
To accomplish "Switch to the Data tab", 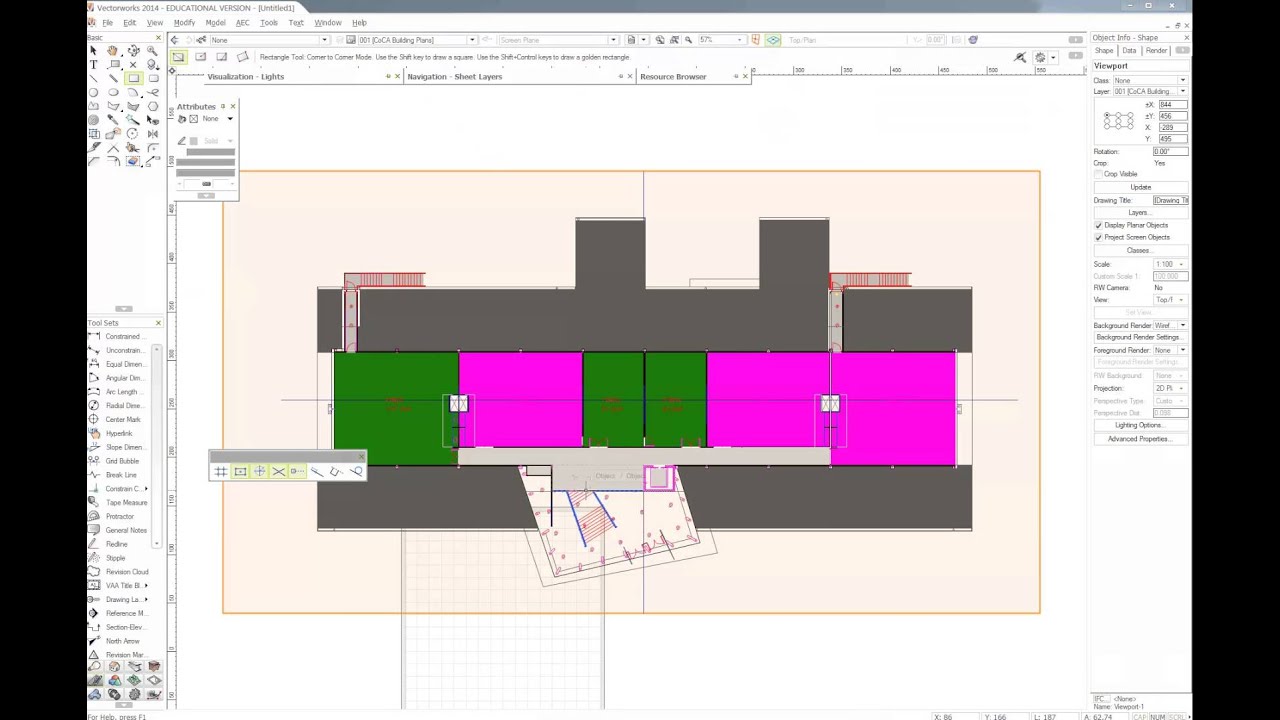I will 1129,50.
